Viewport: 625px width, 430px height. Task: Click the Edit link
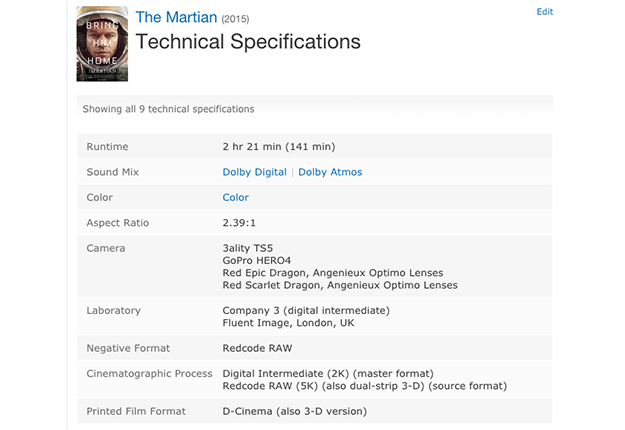tap(544, 12)
